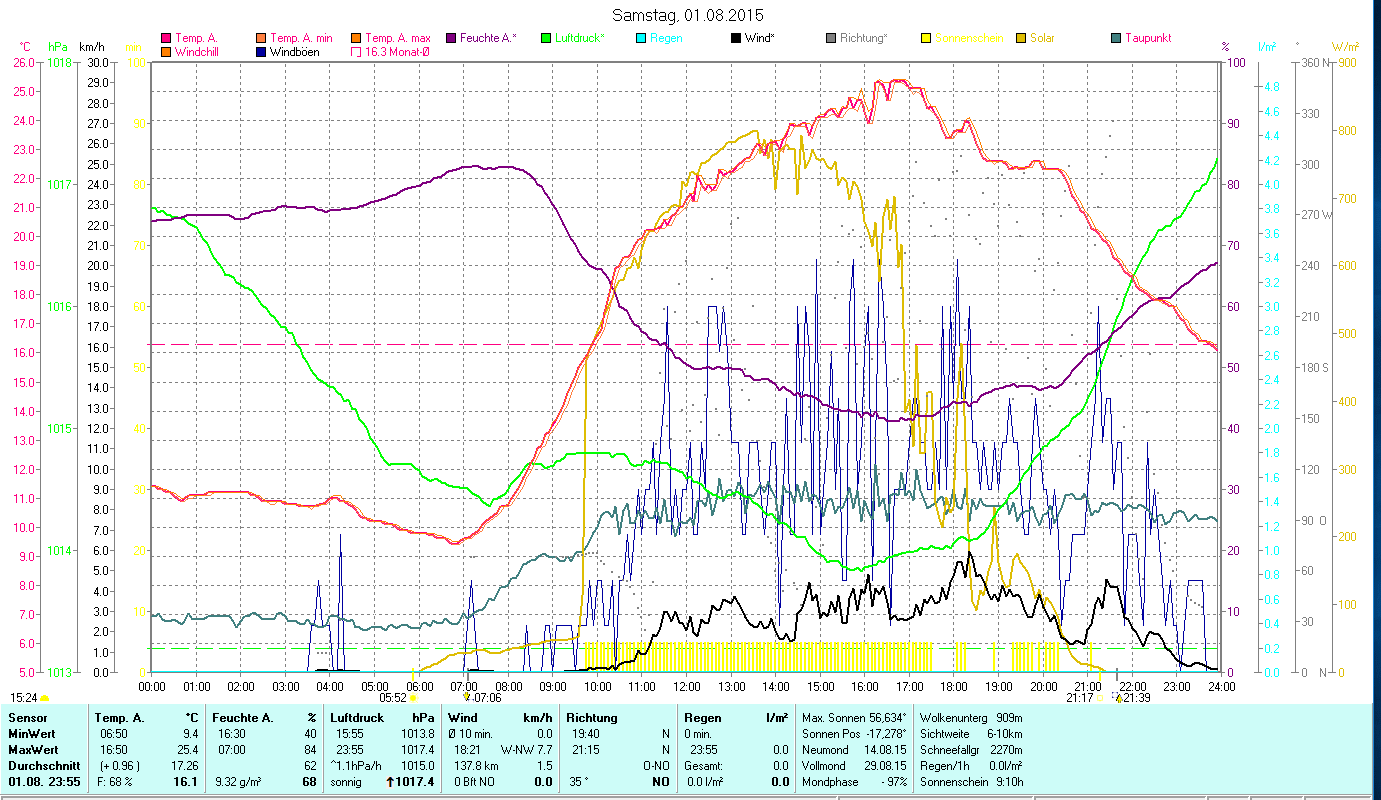Image resolution: width=1381 pixels, height=800 pixels.
Task: Click the 12:00 label on the time axis
Action: pos(687,686)
